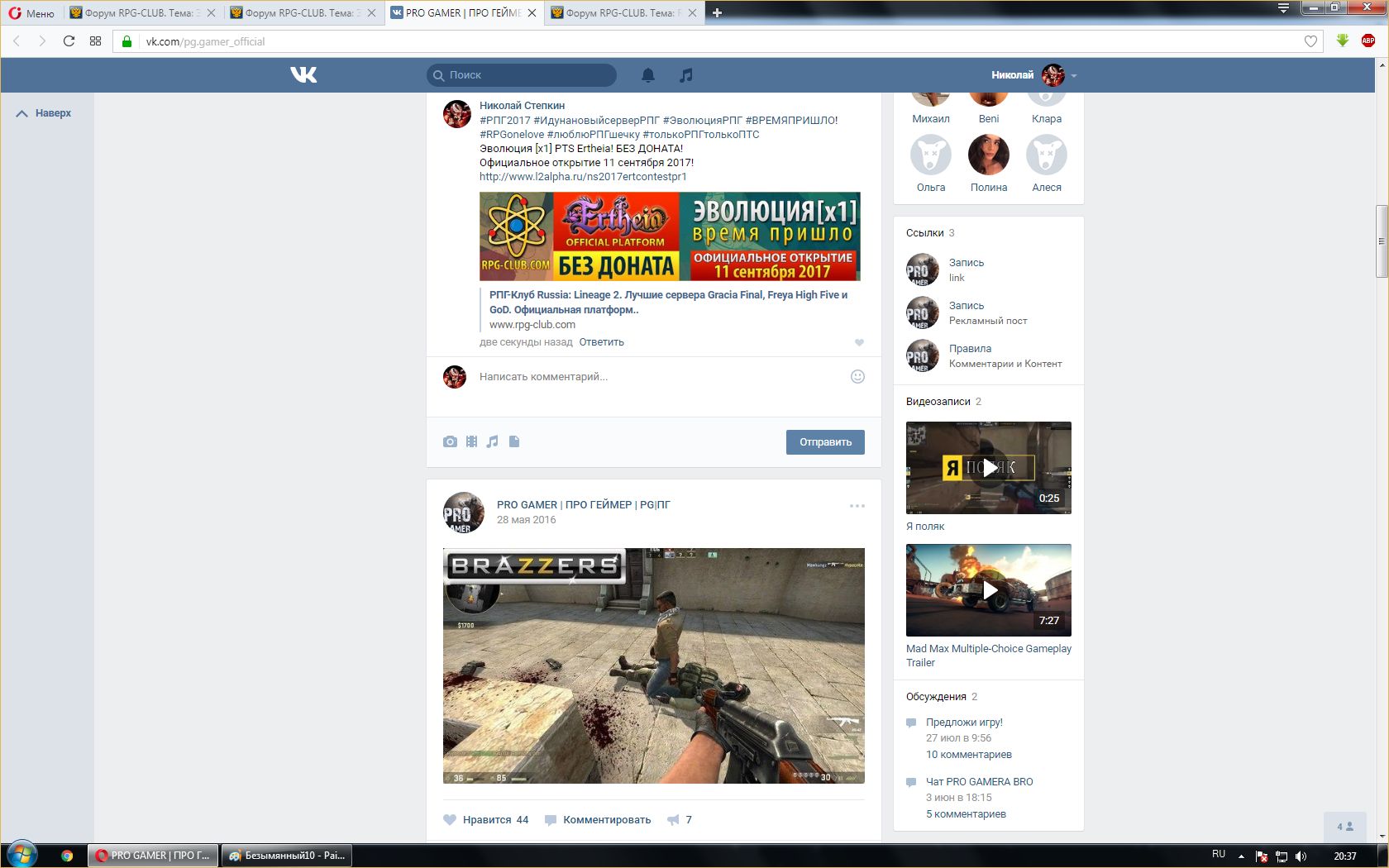Expand the Николай profile dropdown arrow
This screenshot has width=1389, height=868.
pyautogui.click(x=1074, y=76)
